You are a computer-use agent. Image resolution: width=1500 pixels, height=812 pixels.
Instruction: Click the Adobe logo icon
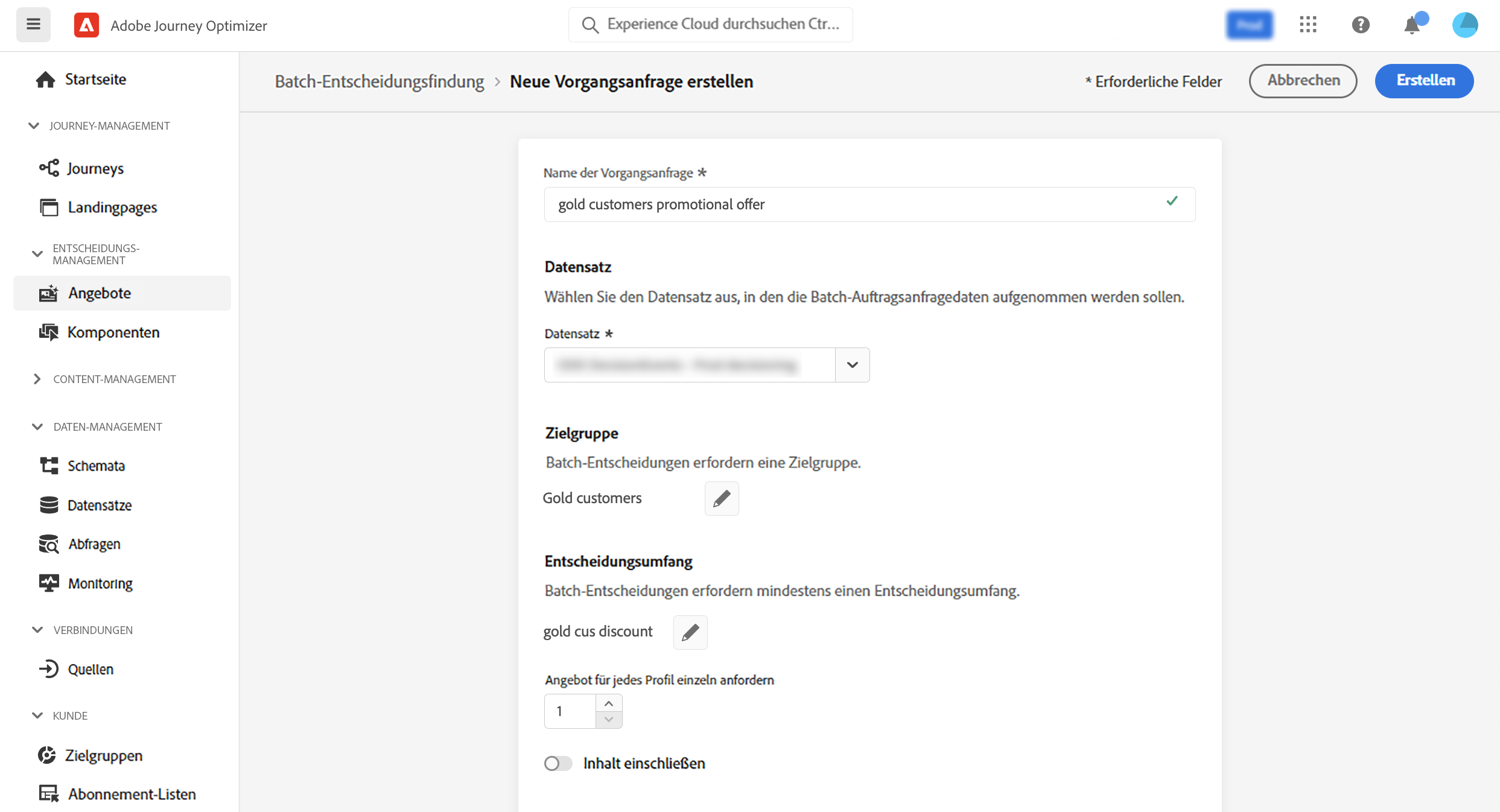86,25
